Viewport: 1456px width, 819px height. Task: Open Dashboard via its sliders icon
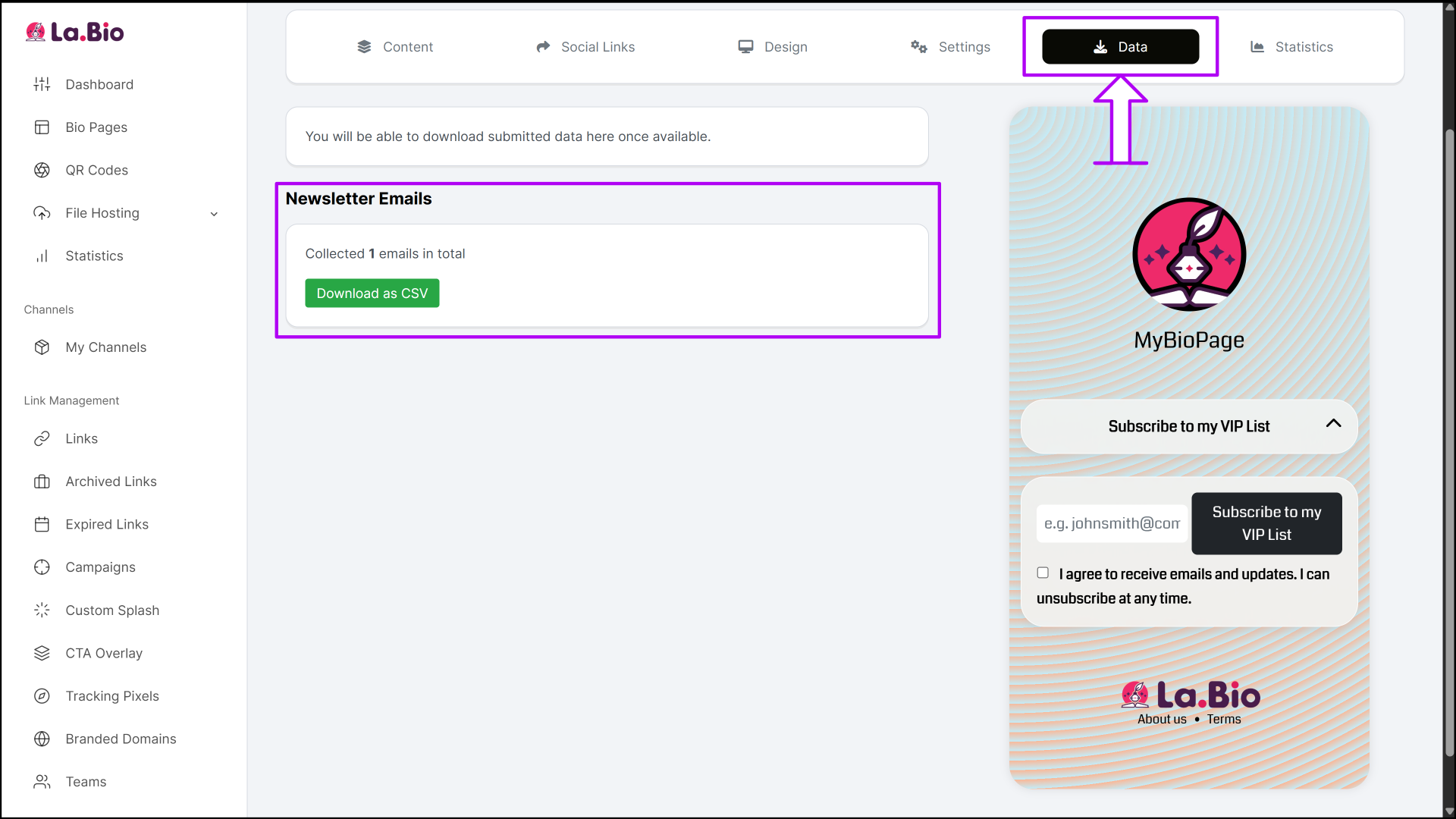pos(42,84)
